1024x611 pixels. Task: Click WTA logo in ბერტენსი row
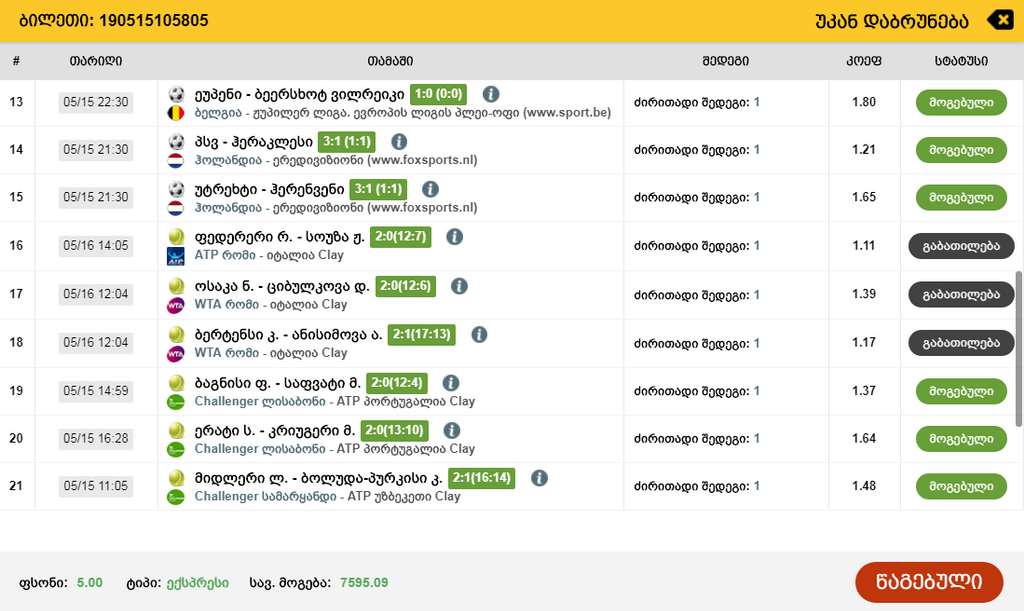coord(176,354)
